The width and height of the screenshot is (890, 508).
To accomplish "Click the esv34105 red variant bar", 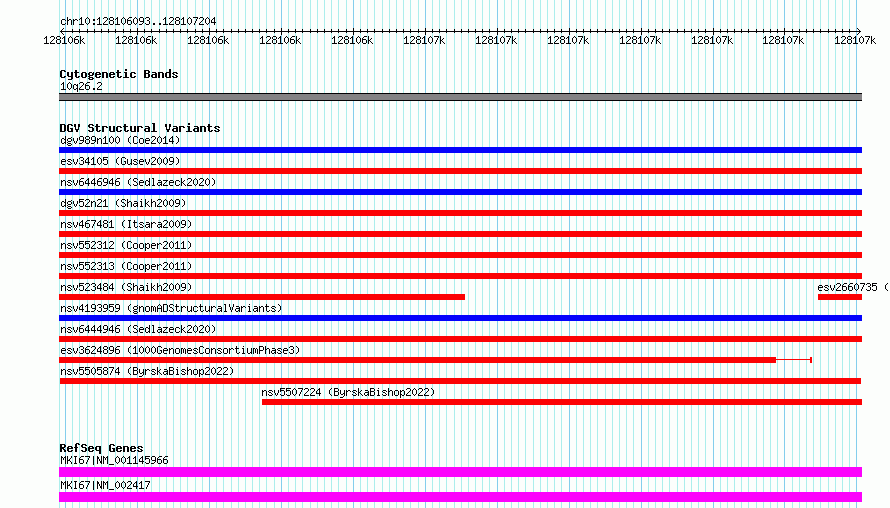I will 460,171.
